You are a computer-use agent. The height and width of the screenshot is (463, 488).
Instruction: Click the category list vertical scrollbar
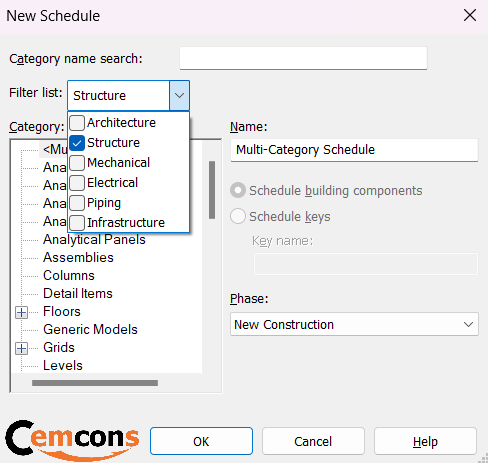tap(212, 190)
